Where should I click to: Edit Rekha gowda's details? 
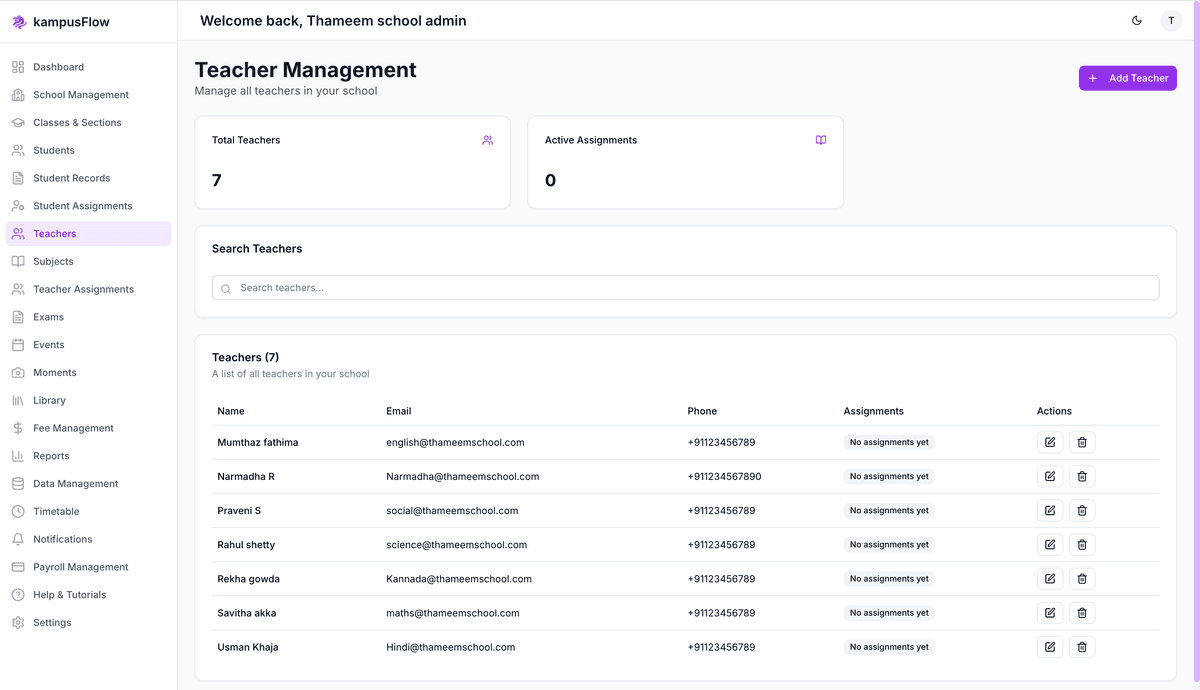pos(1050,578)
